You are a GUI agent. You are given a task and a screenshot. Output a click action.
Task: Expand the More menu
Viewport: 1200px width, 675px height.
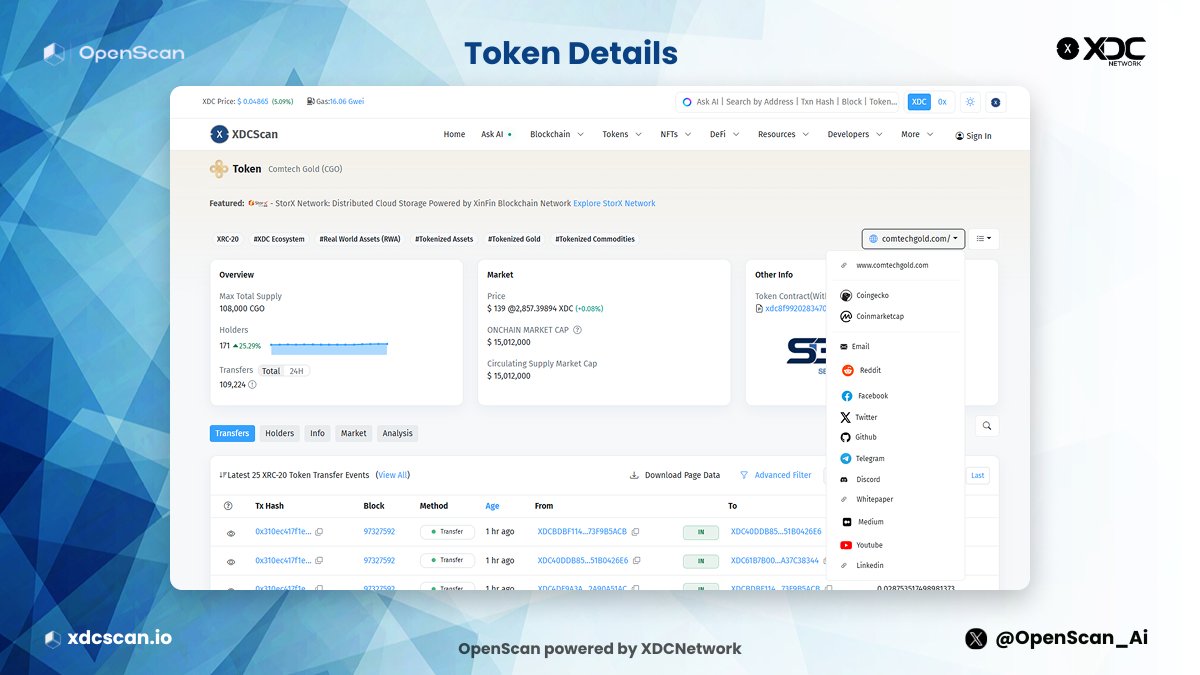click(x=917, y=134)
